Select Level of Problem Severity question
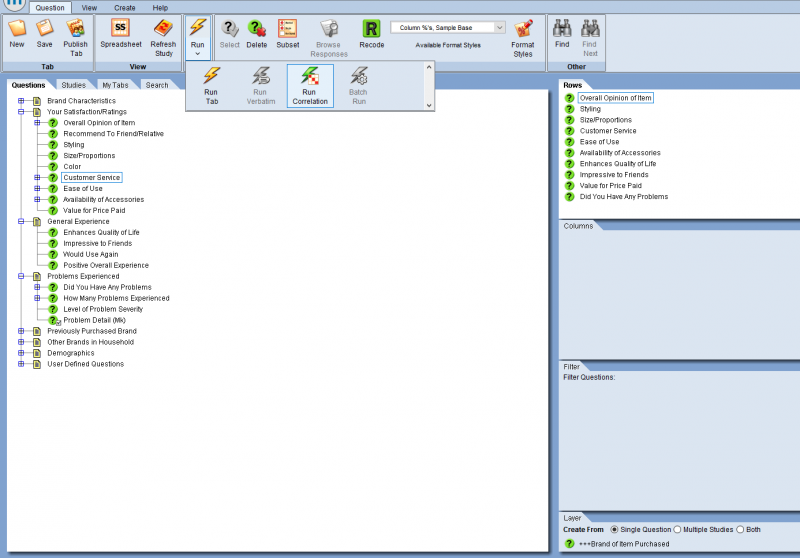This screenshot has width=800, height=558. point(103,309)
